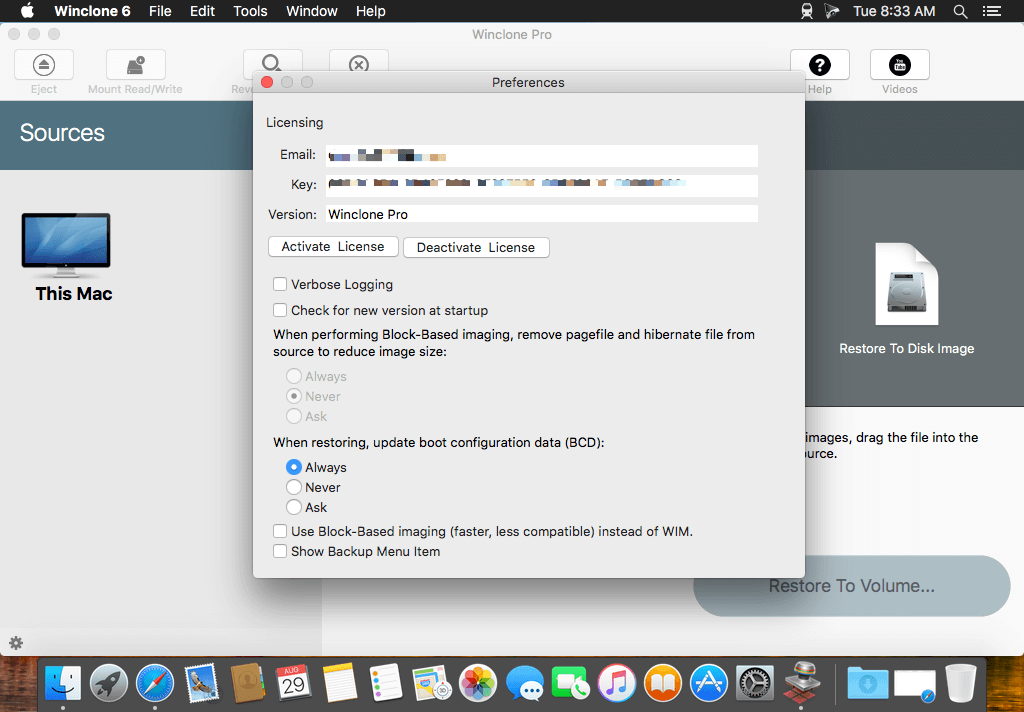The width and height of the screenshot is (1024, 712).
Task: Open the Help toolbar icon
Action: pos(820,65)
